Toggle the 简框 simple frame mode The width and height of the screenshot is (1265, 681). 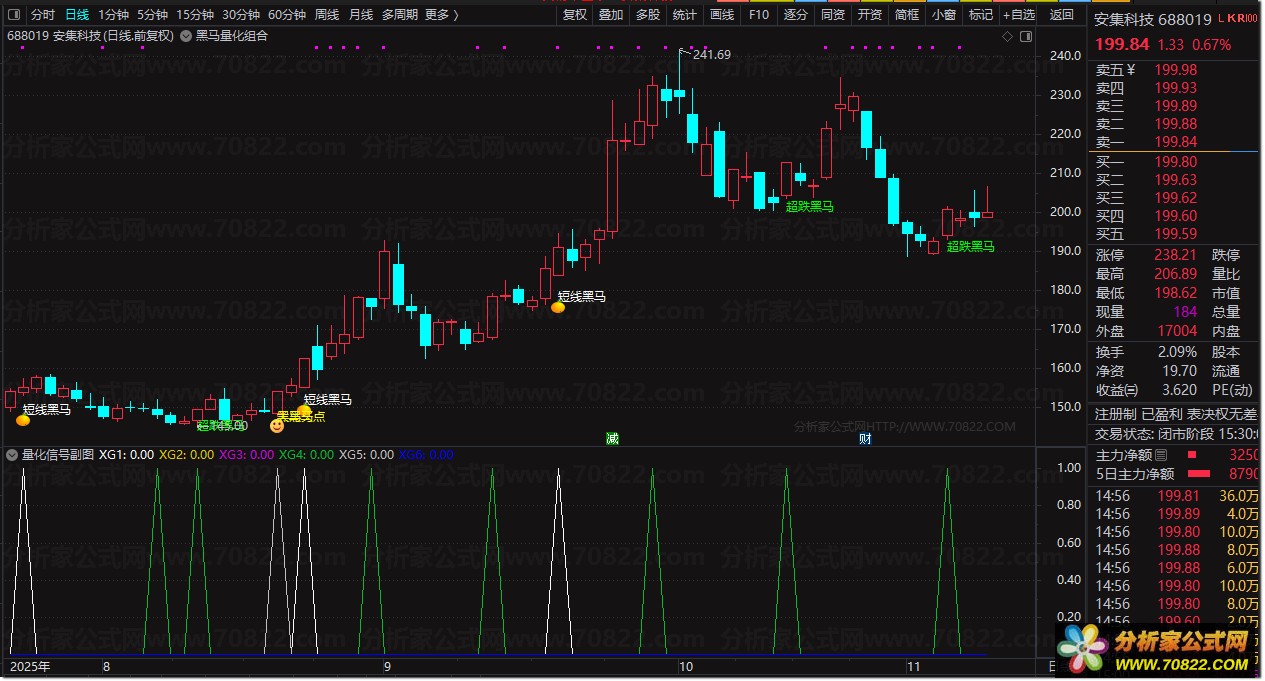pos(907,15)
